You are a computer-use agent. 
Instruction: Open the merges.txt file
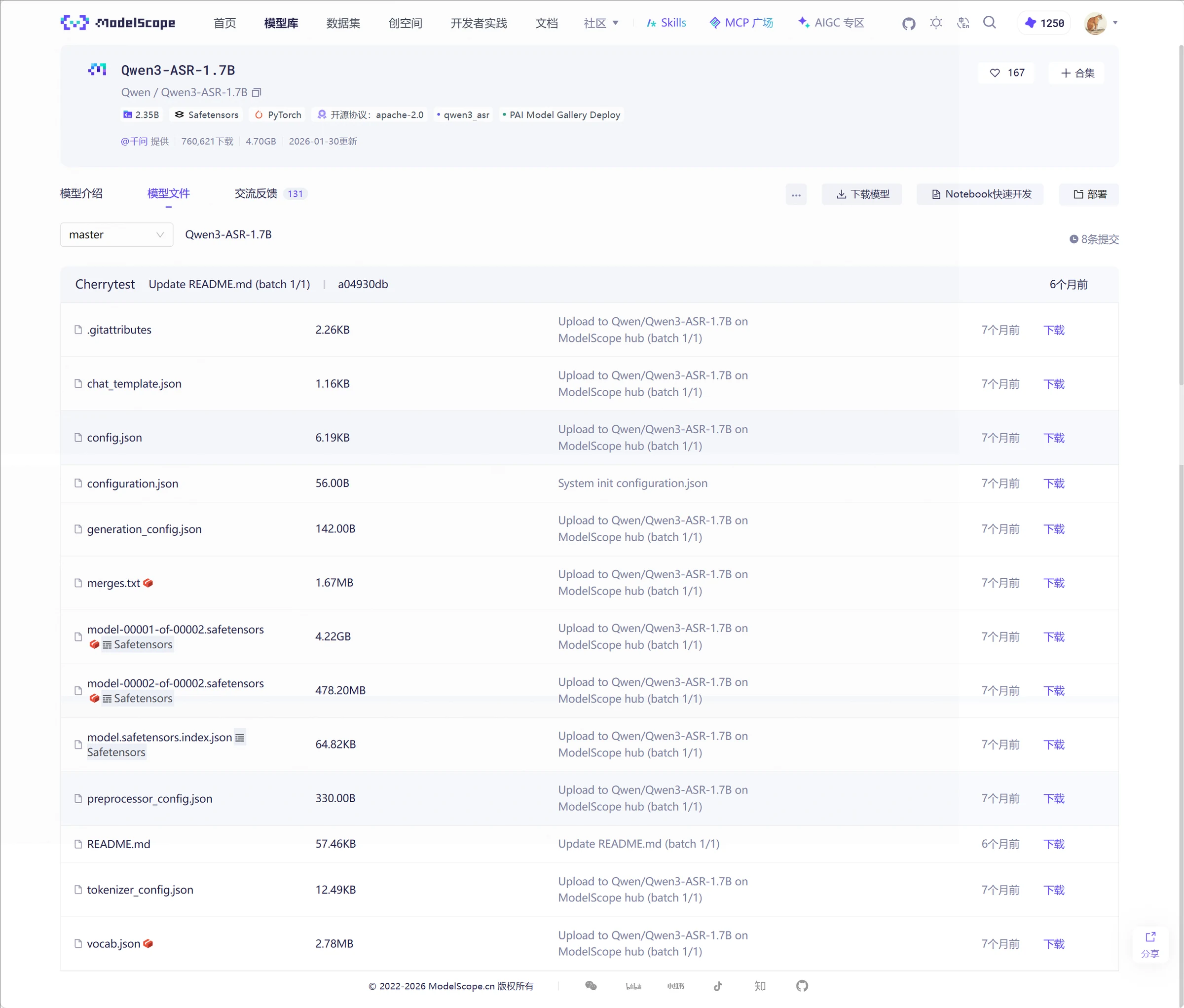[113, 583]
